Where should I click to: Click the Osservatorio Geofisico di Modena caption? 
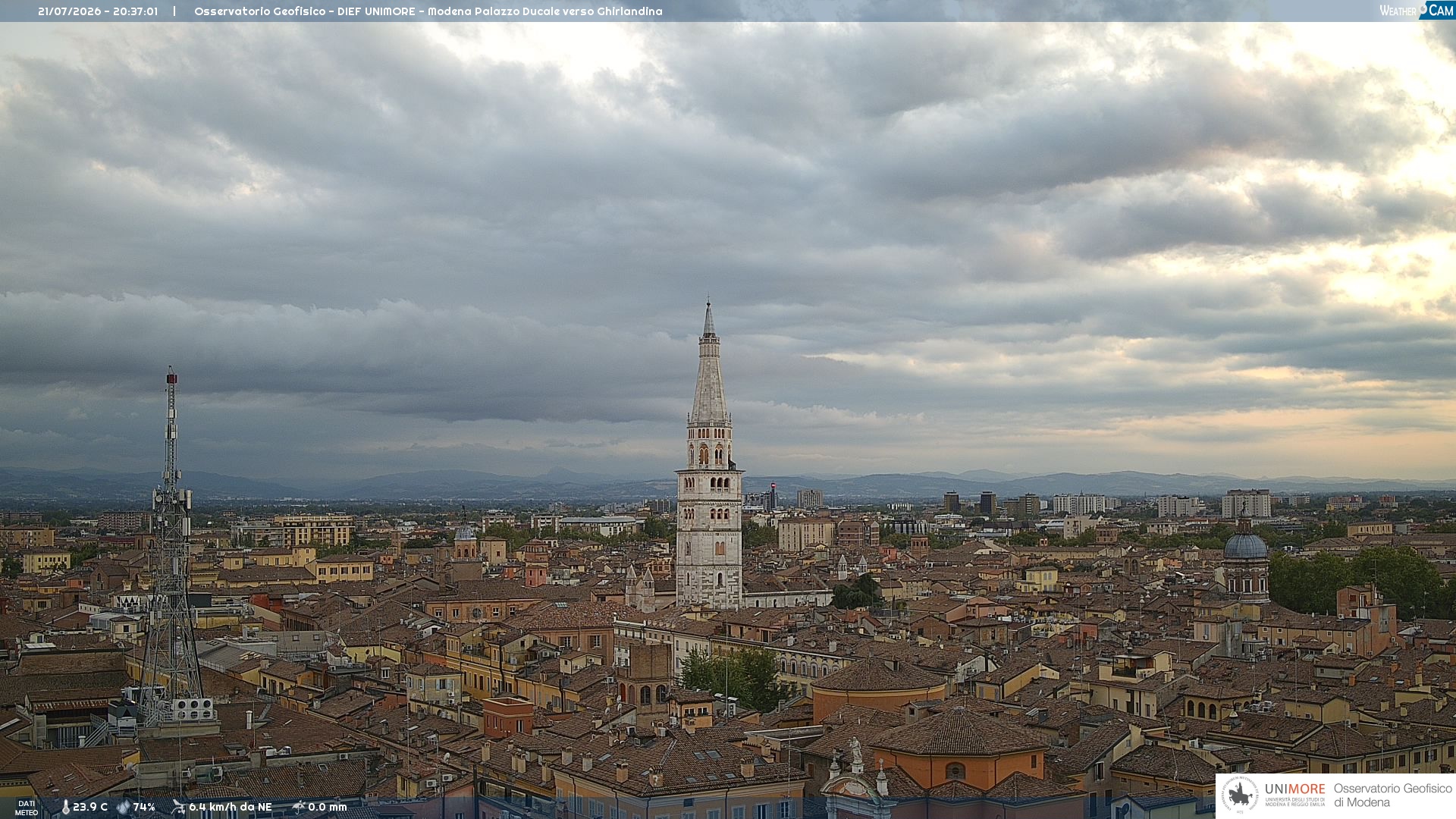1392,795
